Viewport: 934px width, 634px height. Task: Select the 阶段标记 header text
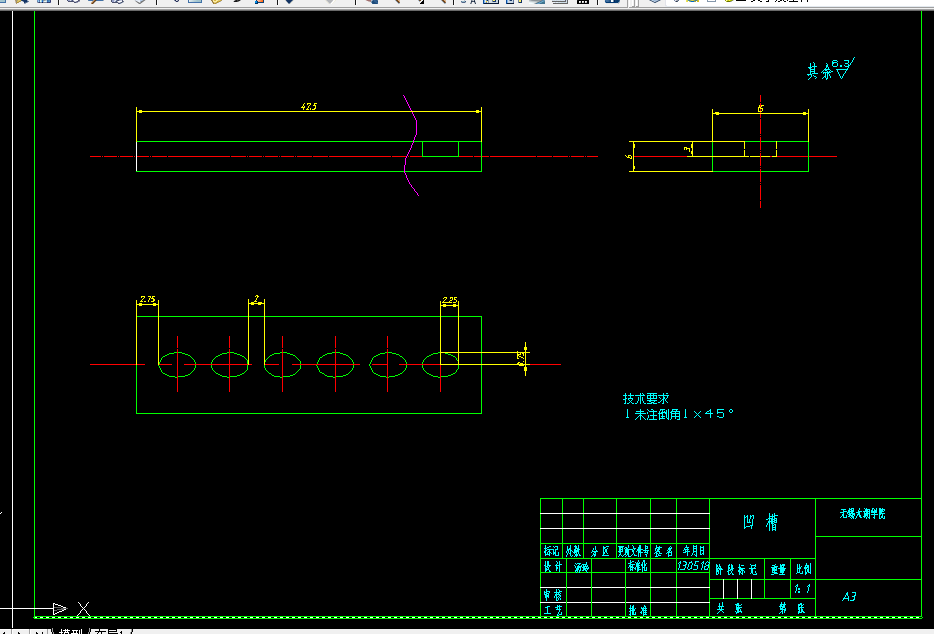pyautogui.click(x=736, y=570)
